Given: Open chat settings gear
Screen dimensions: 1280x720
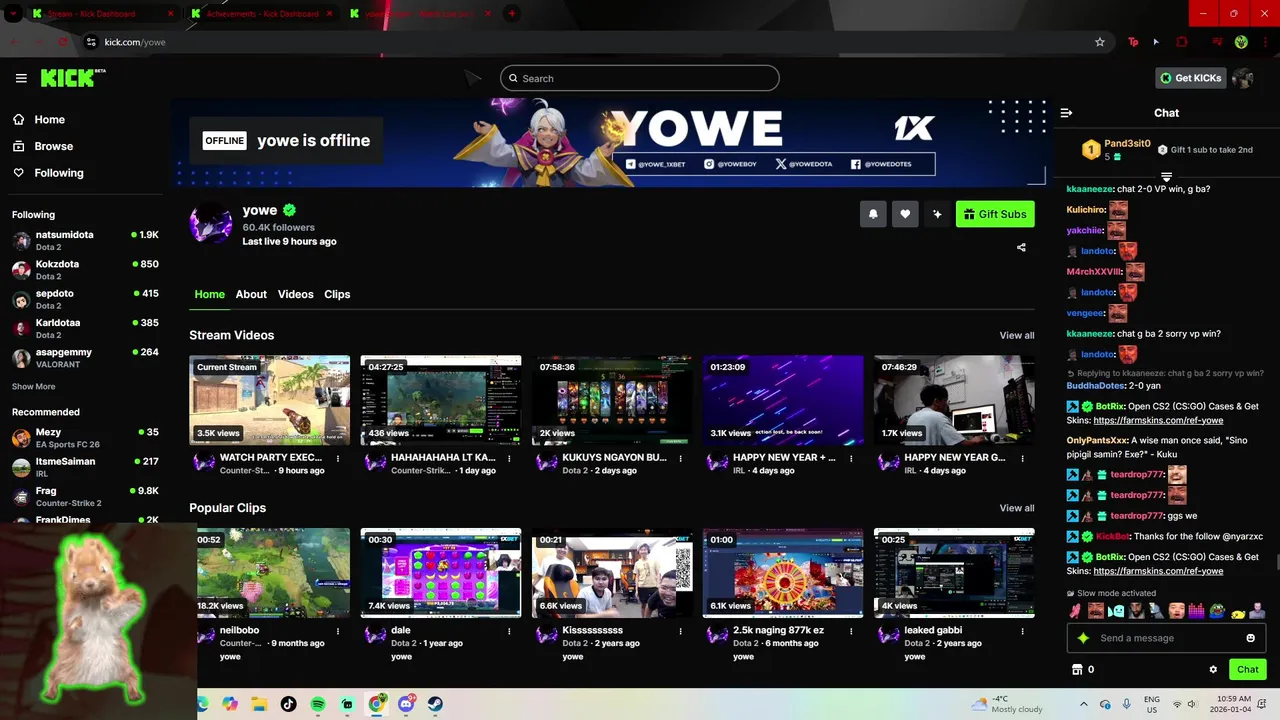Looking at the screenshot, I should click(1213, 670).
